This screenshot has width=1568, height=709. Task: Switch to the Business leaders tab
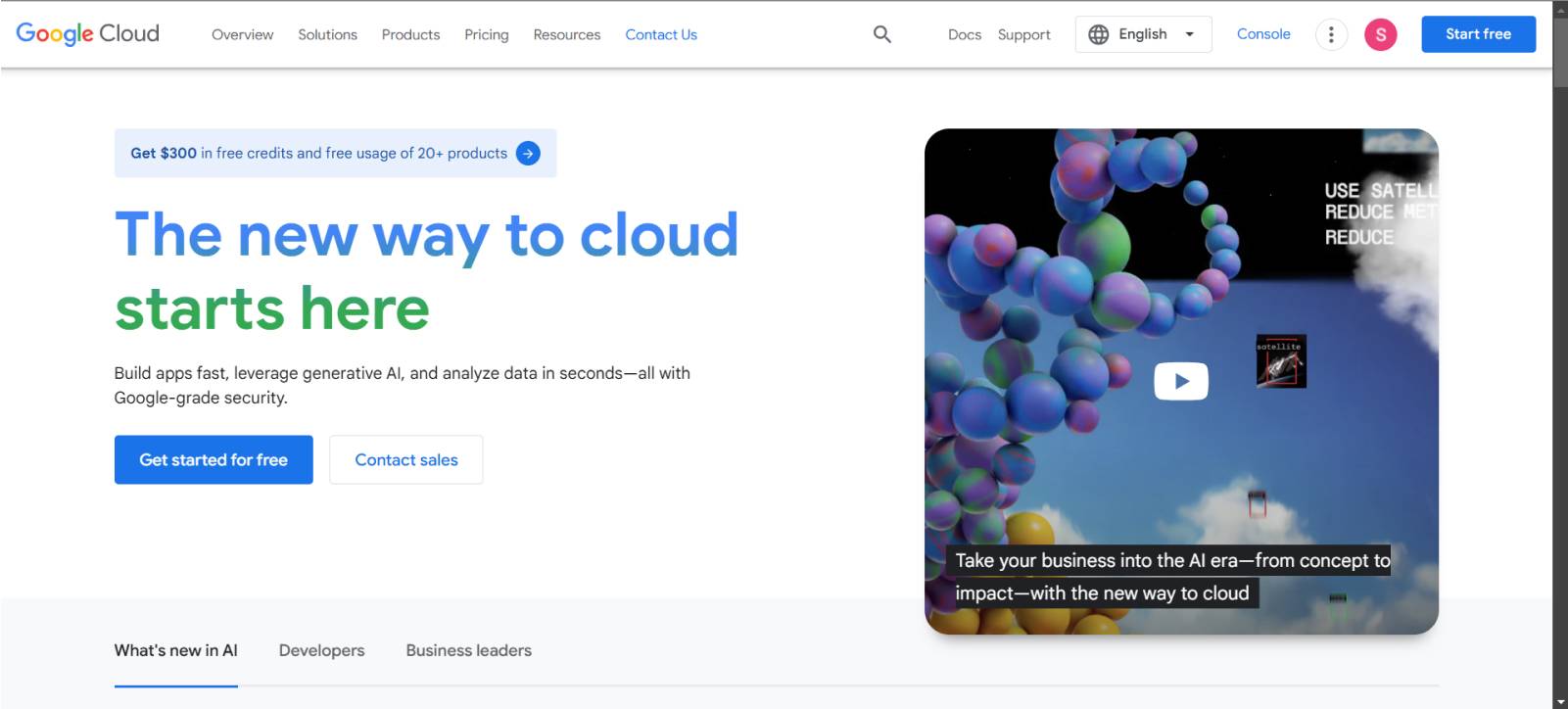468,650
